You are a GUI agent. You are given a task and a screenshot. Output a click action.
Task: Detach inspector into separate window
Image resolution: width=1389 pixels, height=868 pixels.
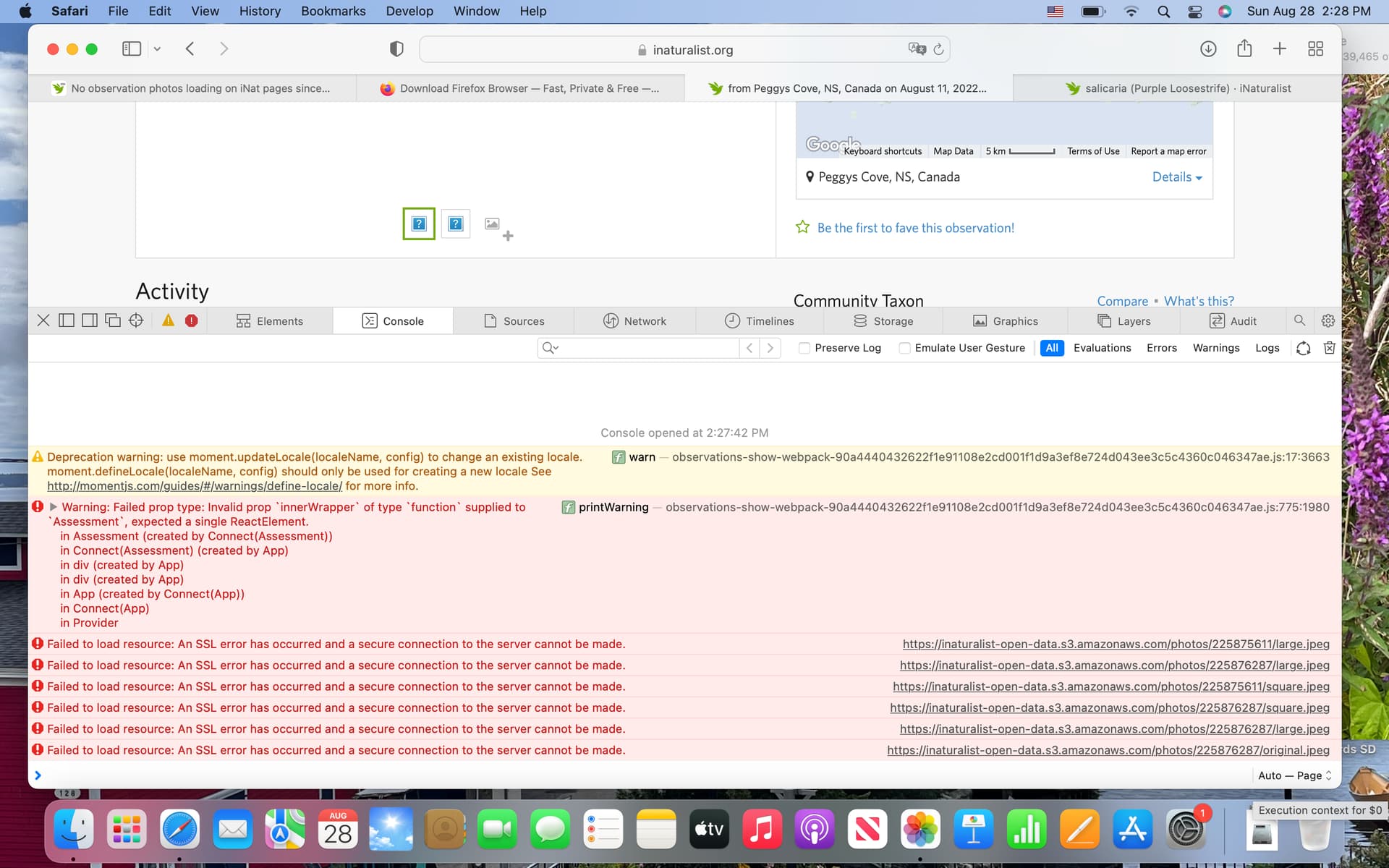pyautogui.click(x=113, y=320)
